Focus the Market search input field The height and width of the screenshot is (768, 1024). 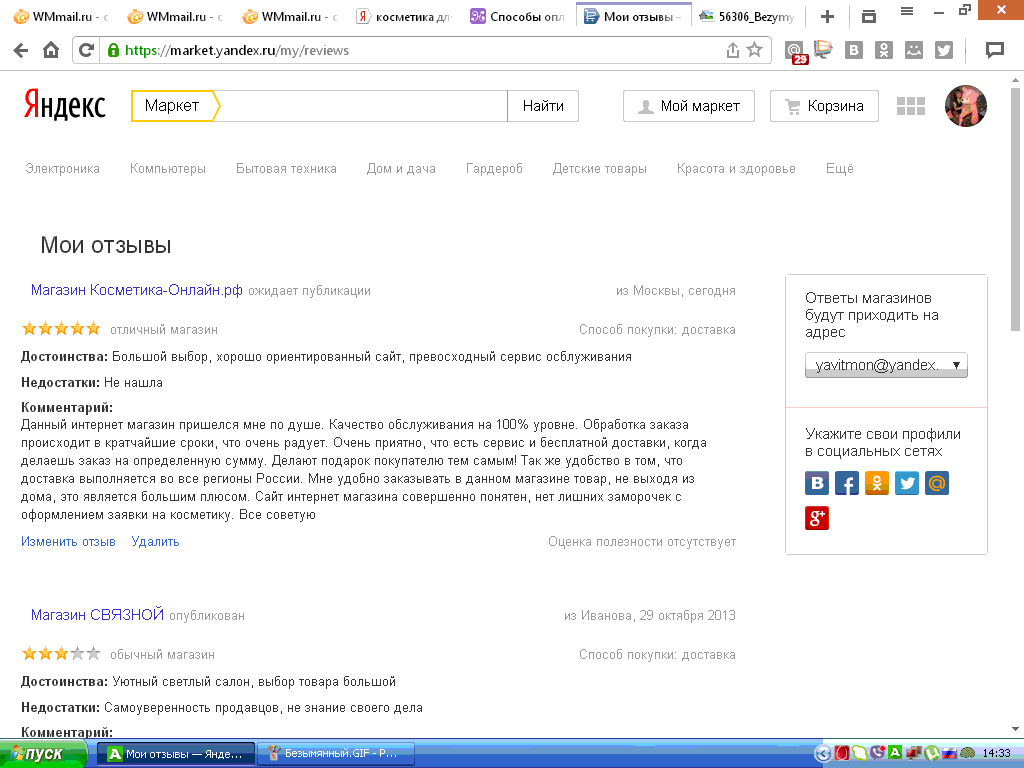(364, 106)
